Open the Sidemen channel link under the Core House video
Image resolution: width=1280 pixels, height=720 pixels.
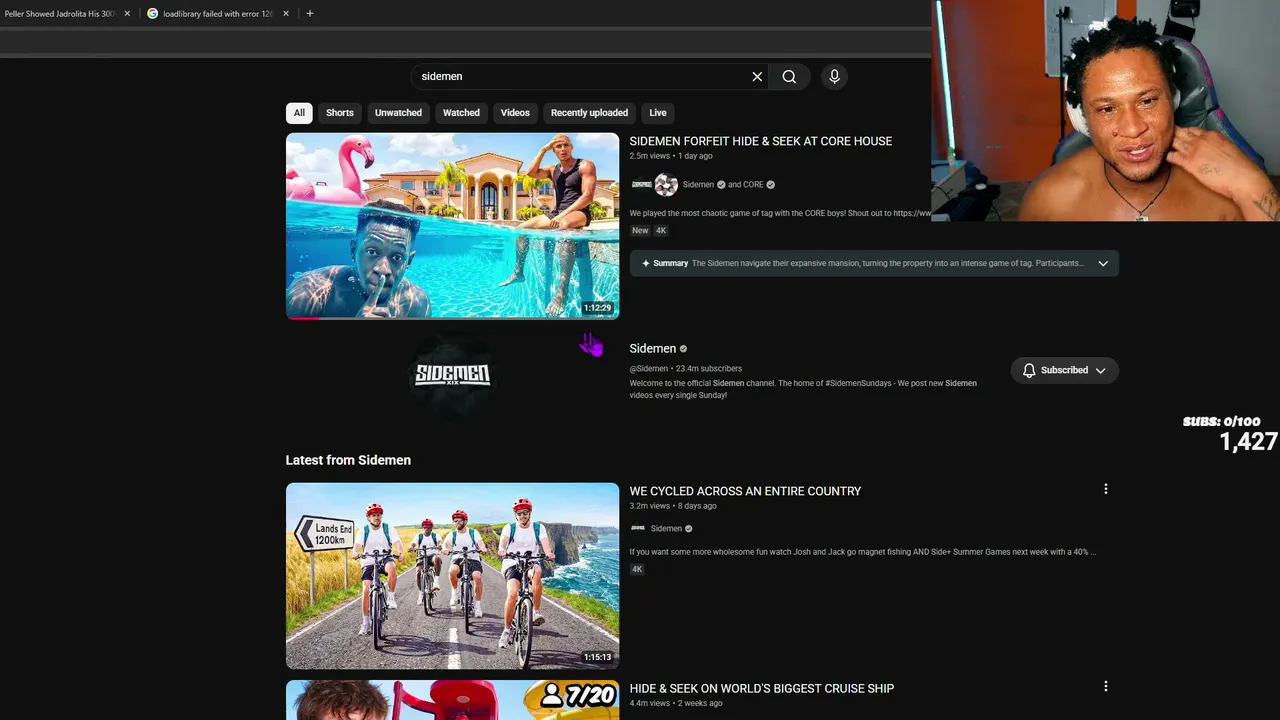698,185
